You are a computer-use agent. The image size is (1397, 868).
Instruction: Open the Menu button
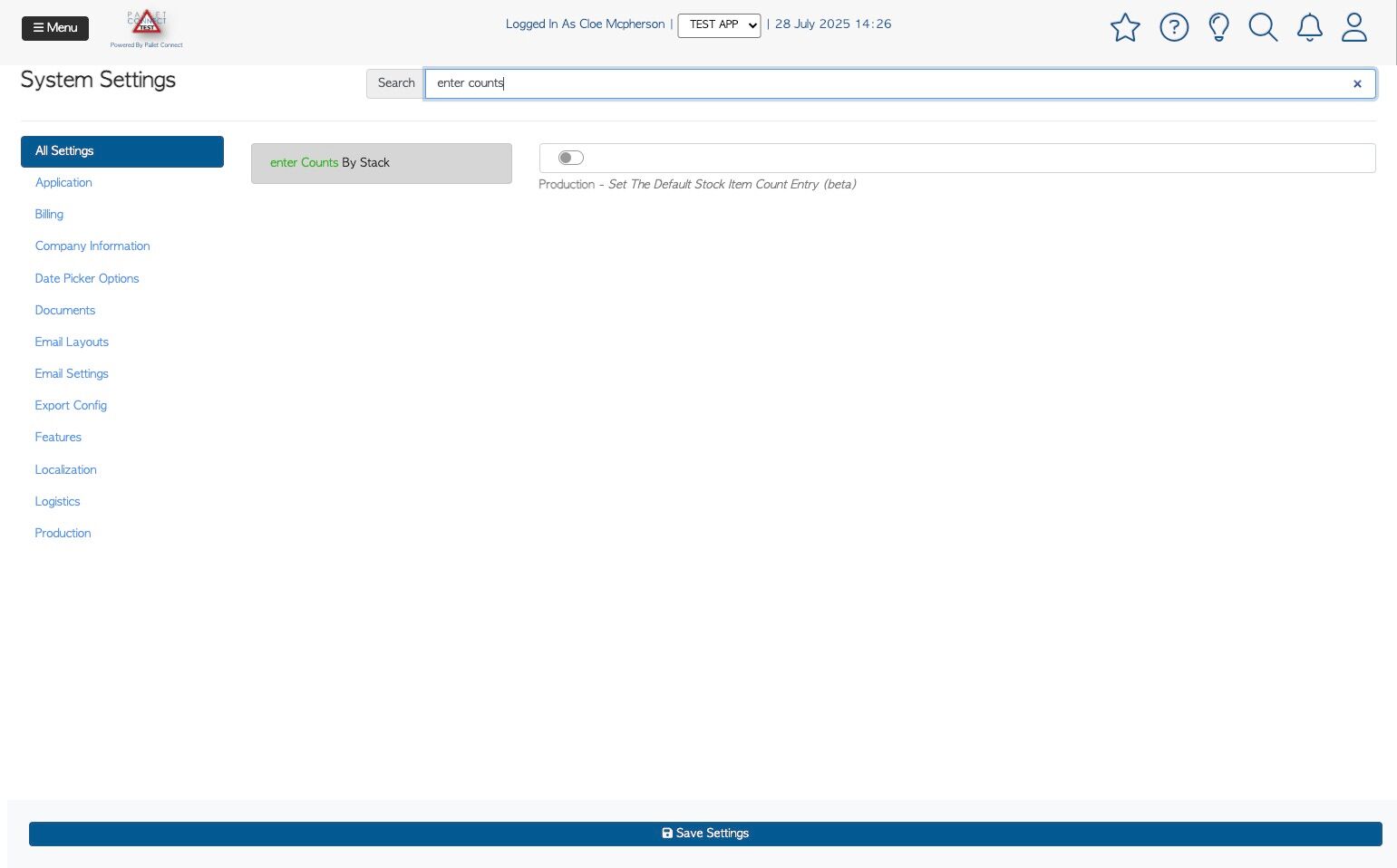55,28
